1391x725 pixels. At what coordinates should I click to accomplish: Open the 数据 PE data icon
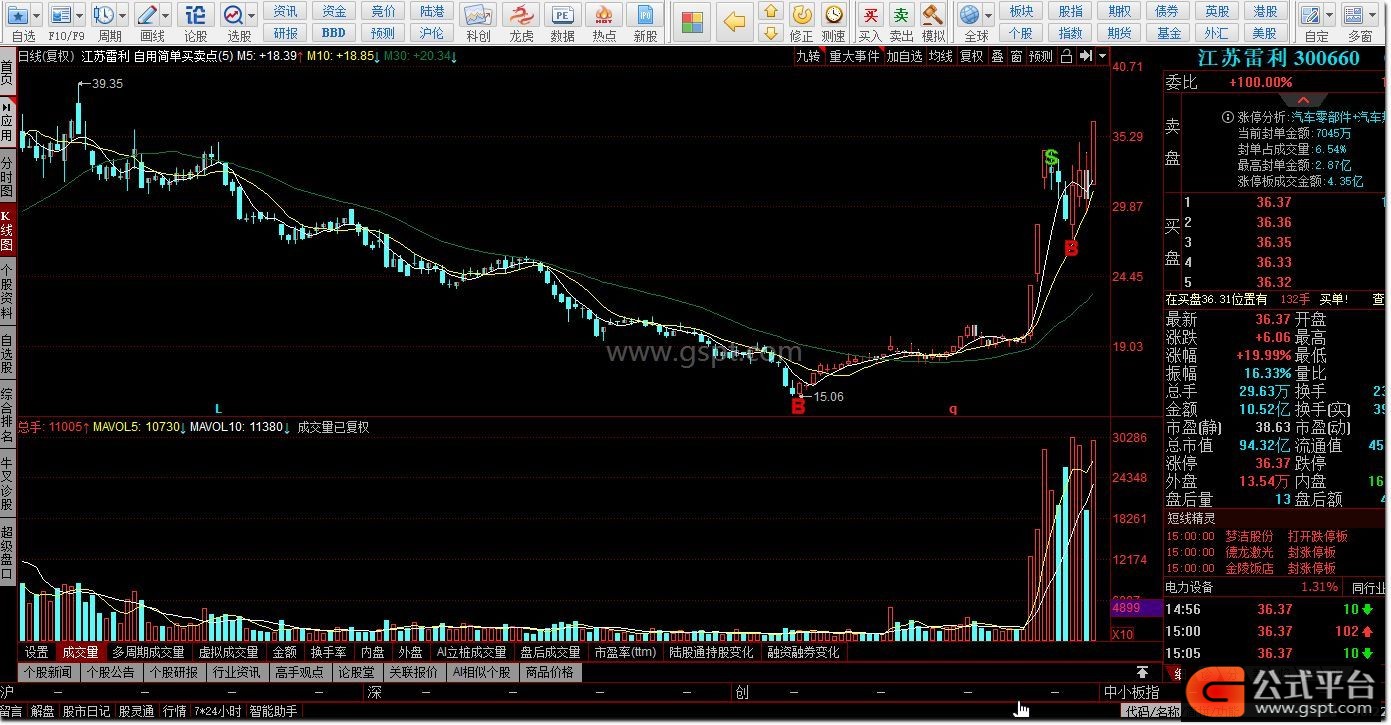[x=563, y=16]
